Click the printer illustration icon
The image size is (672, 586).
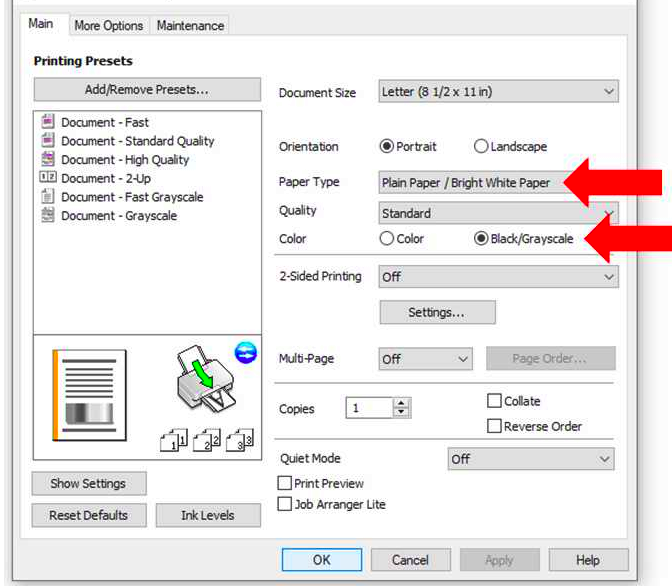203,381
